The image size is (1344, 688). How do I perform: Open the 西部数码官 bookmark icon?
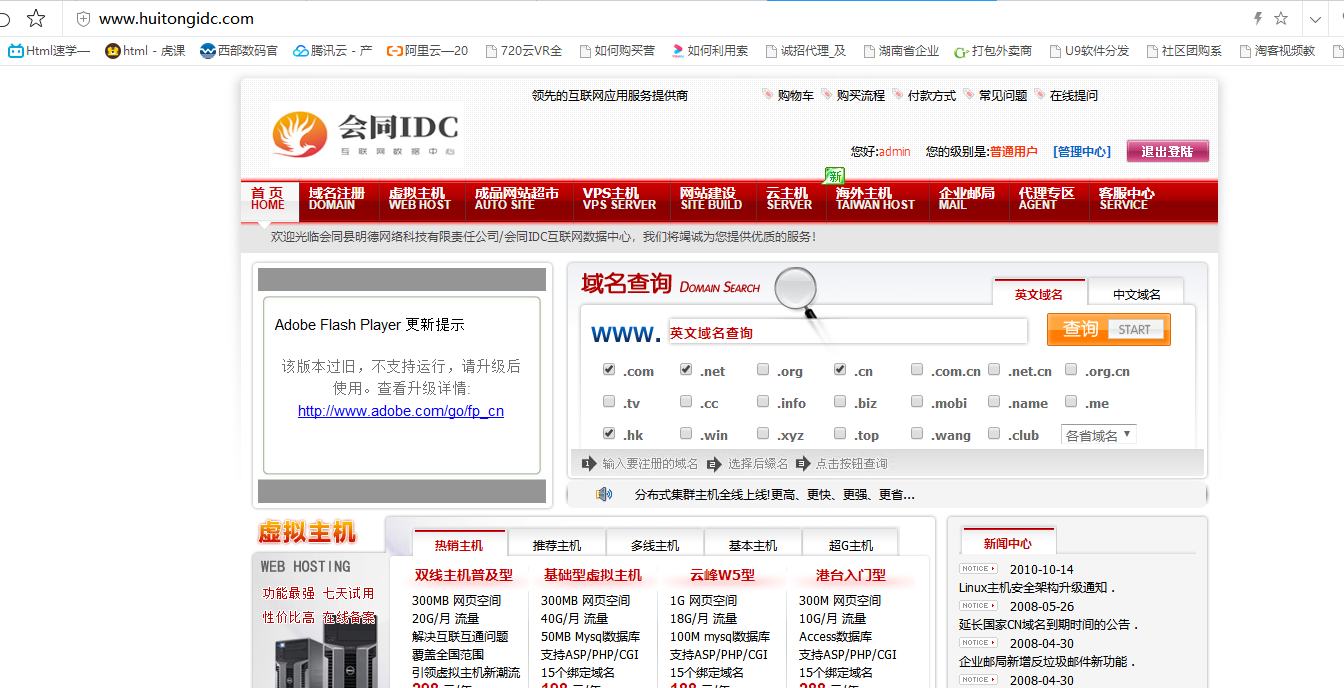(208, 51)
